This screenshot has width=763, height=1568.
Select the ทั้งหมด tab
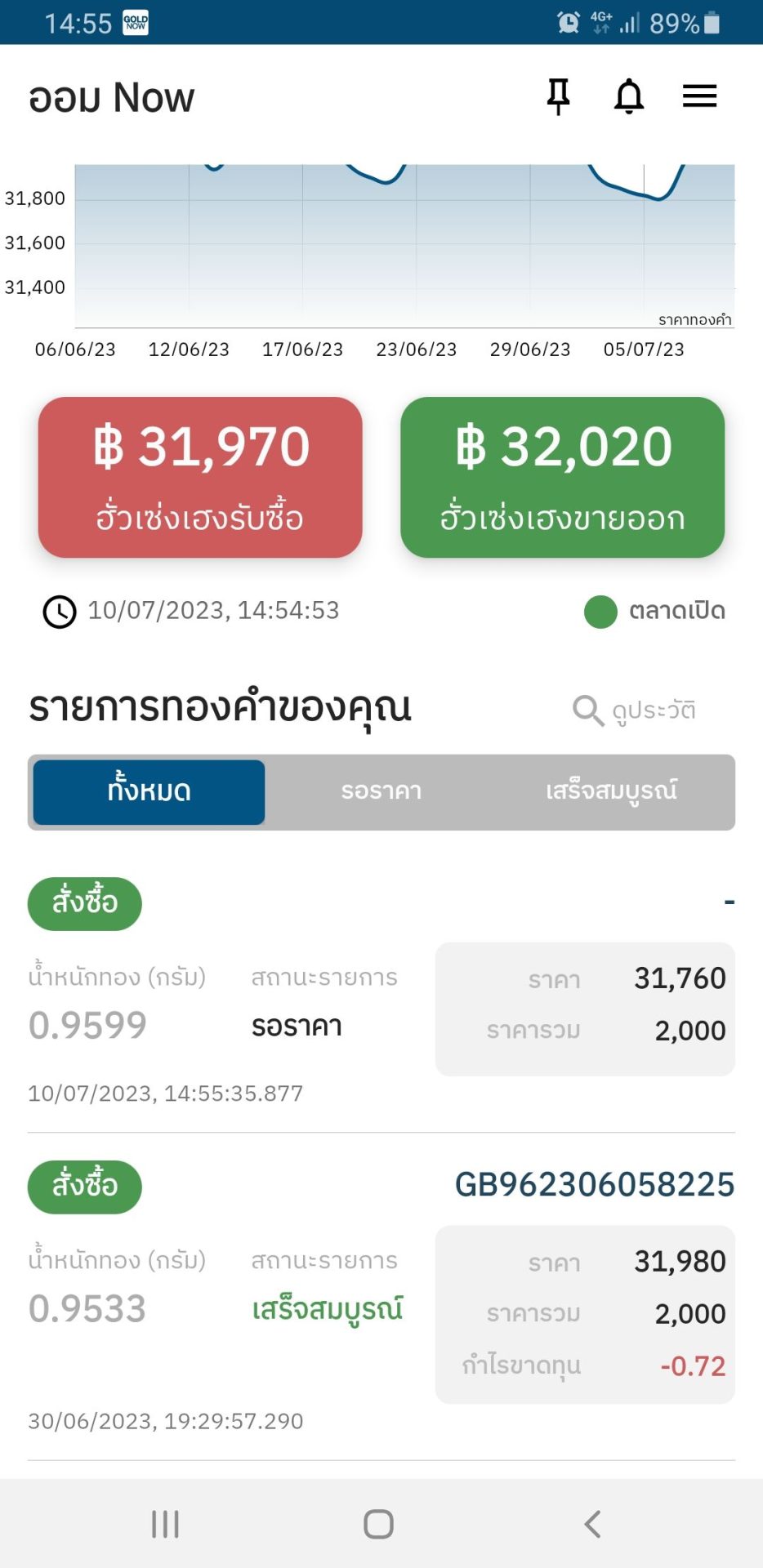tap(149, 791)
